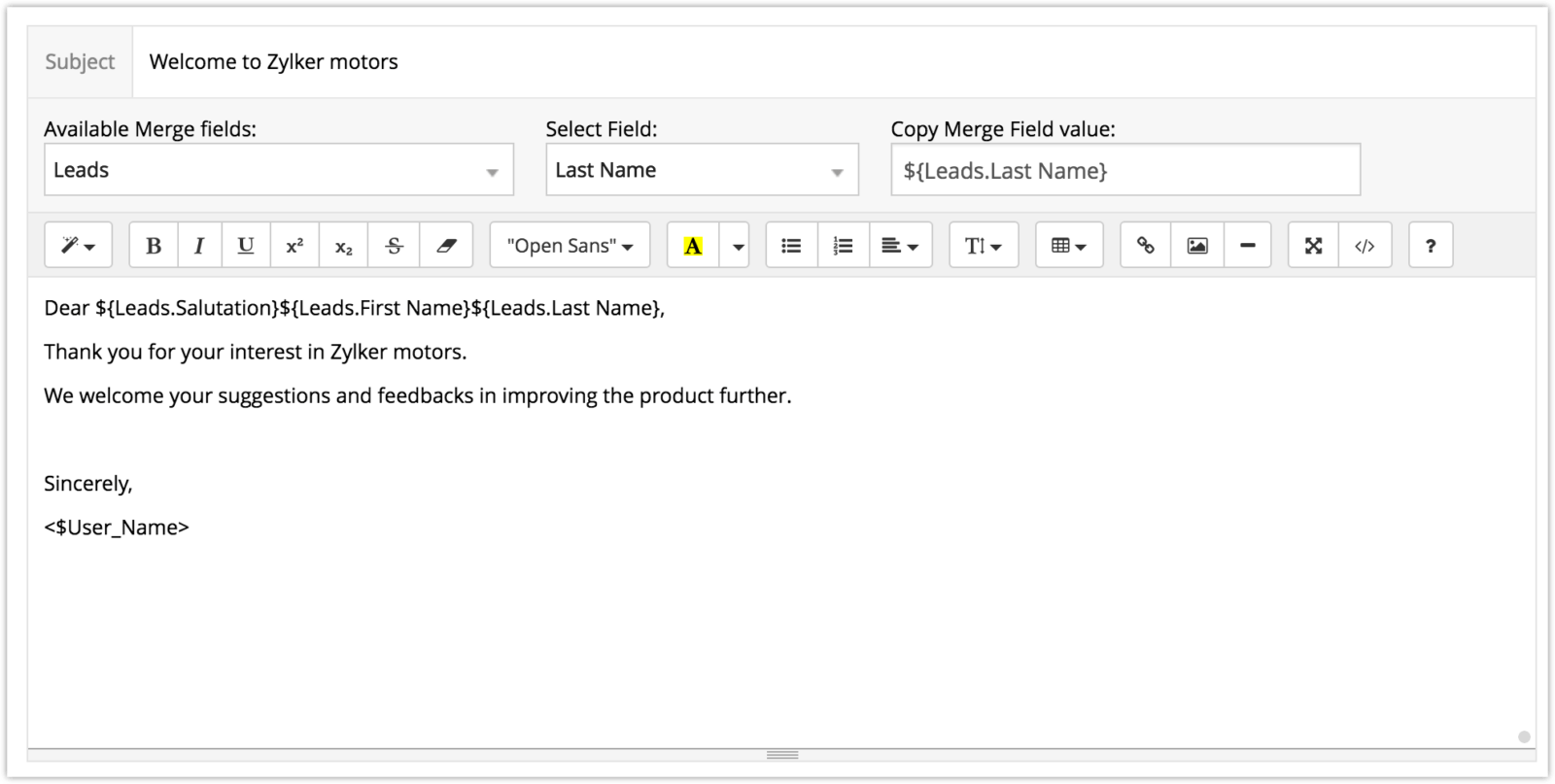The image size is (1555, 784).
Task: Toggle underline formatting
Action: (246, 246)
